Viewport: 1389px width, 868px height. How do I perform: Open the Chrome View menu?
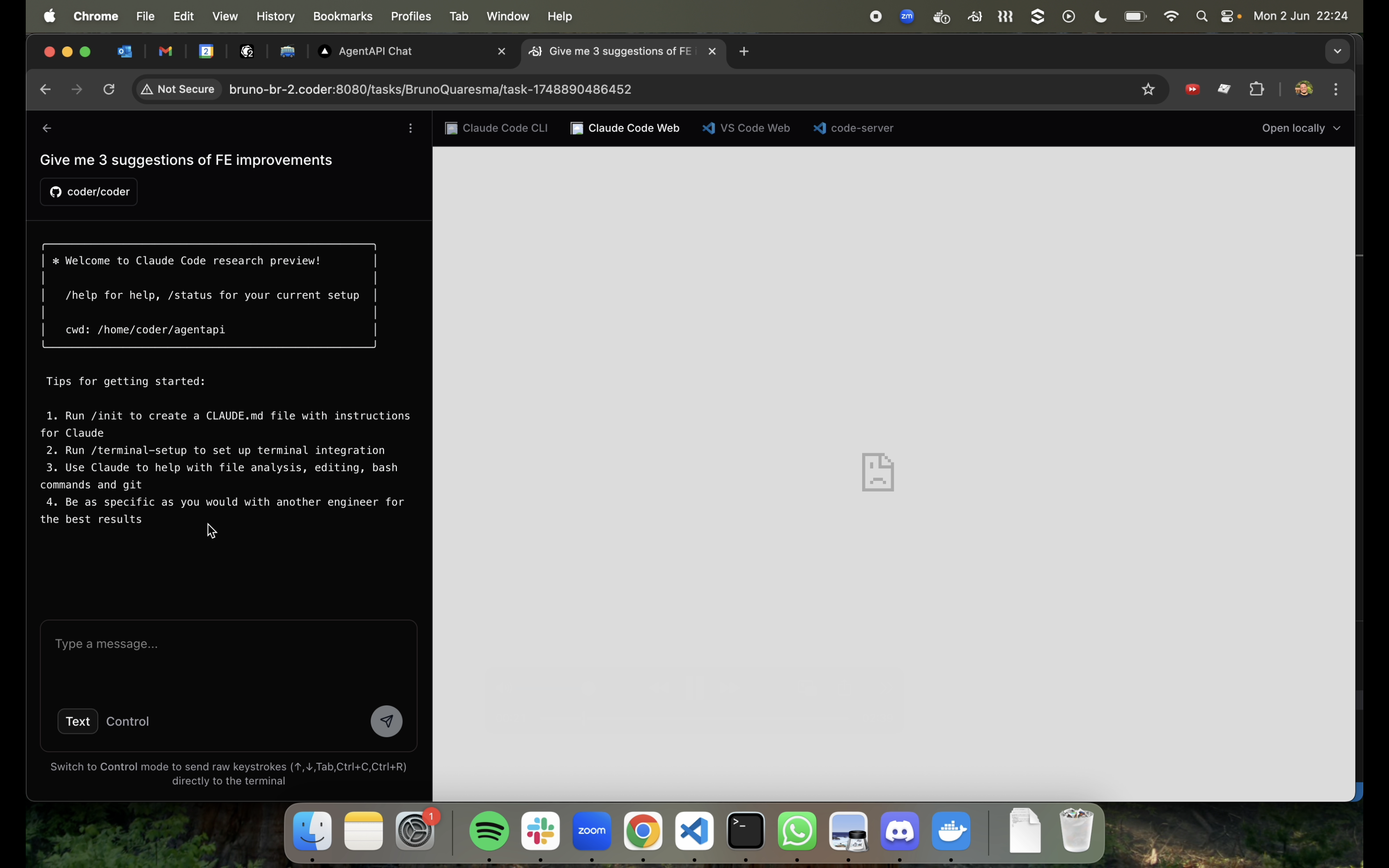point(225,17)
